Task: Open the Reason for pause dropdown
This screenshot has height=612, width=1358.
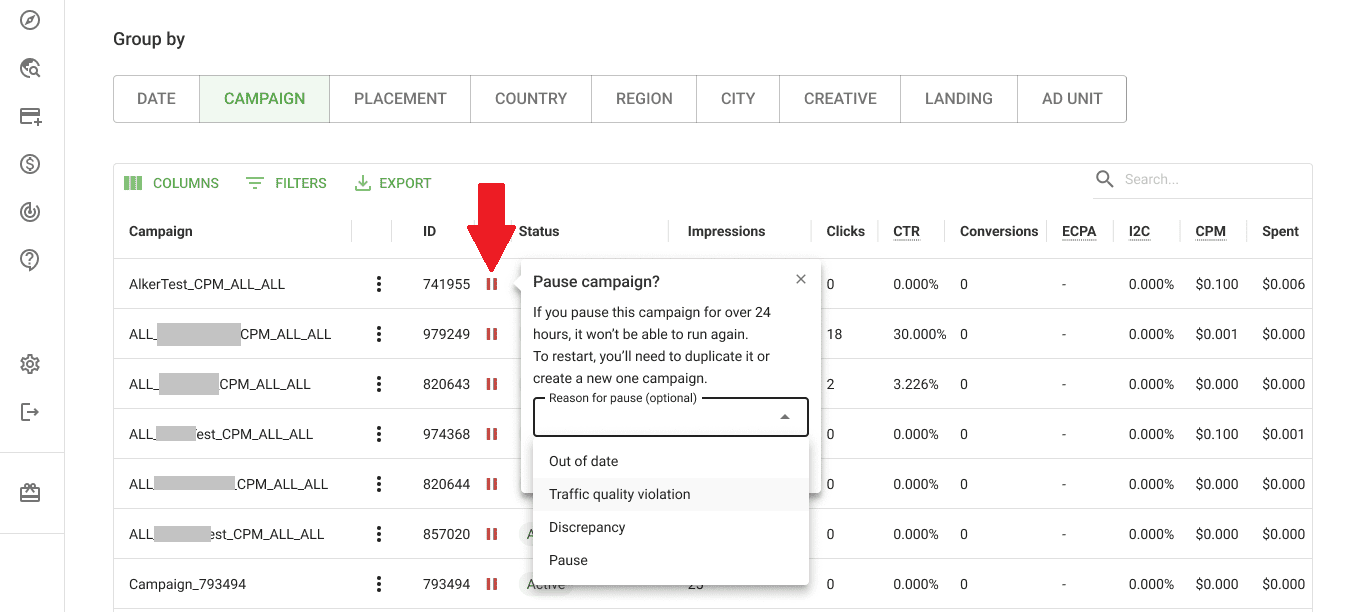Action: [670, 417]
